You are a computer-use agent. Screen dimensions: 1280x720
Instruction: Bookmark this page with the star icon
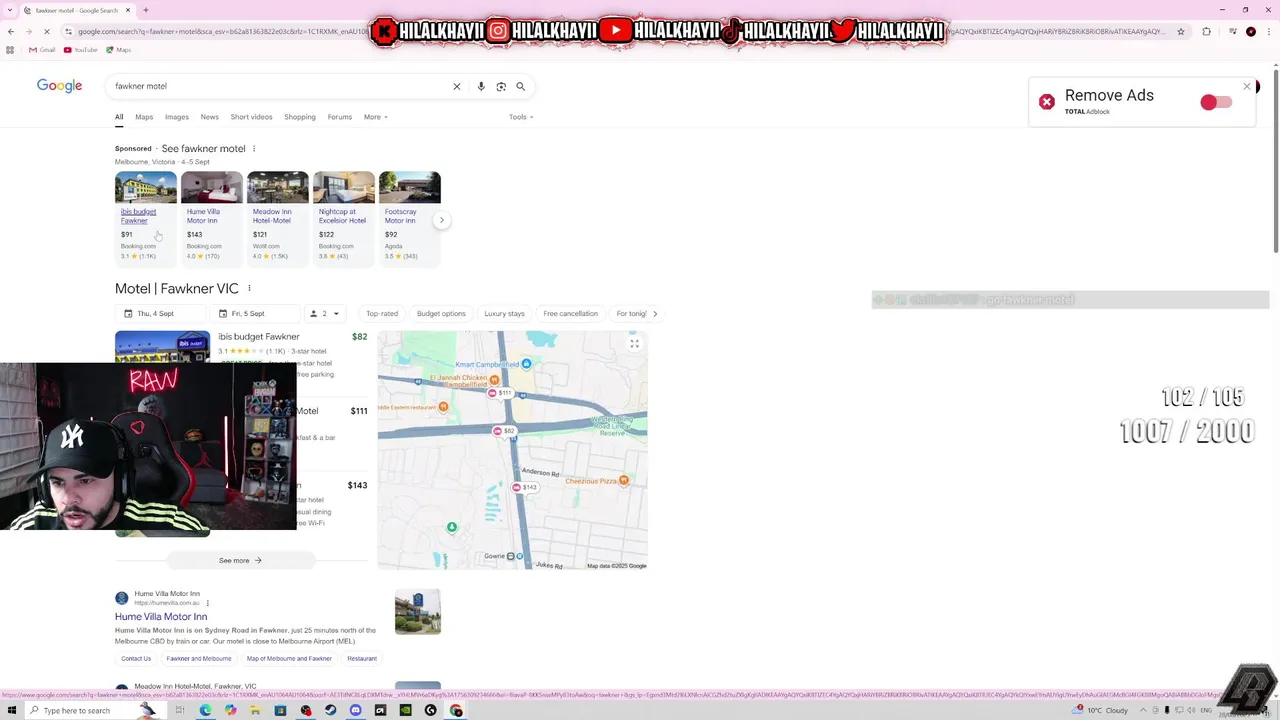[1181, 31]
